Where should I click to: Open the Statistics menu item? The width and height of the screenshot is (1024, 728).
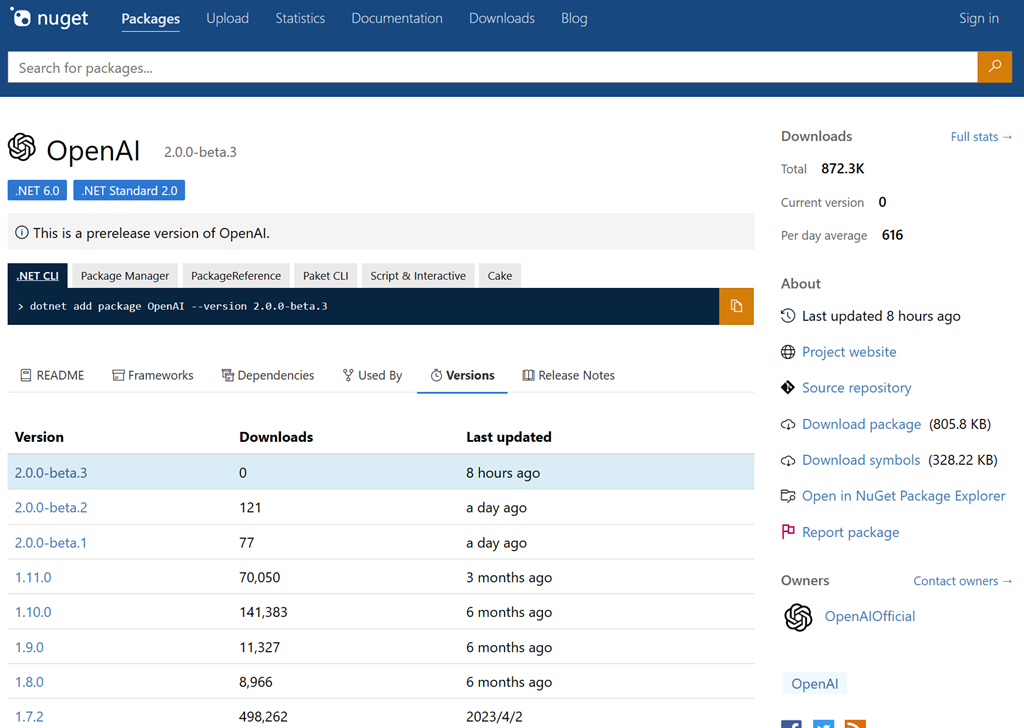click(300, 18)
